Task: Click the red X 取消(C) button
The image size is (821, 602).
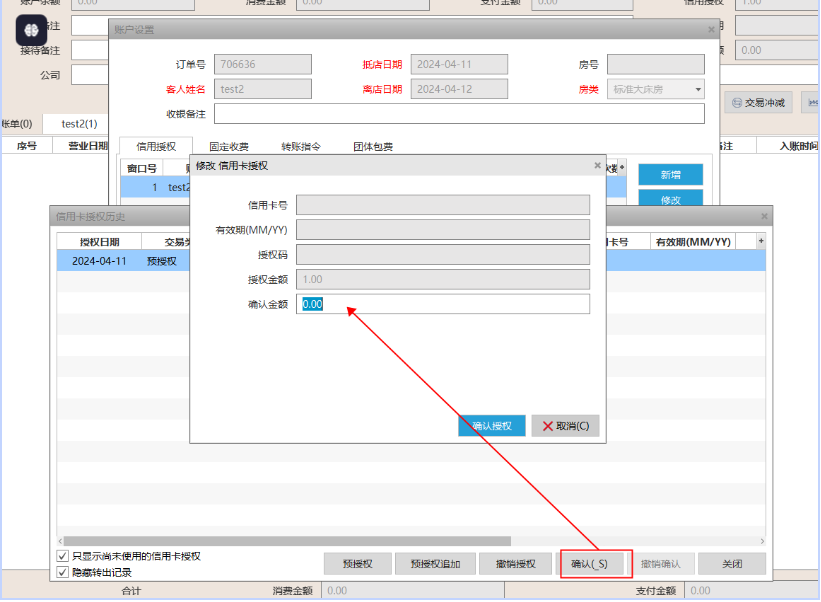Action: [x=565, y=426]
